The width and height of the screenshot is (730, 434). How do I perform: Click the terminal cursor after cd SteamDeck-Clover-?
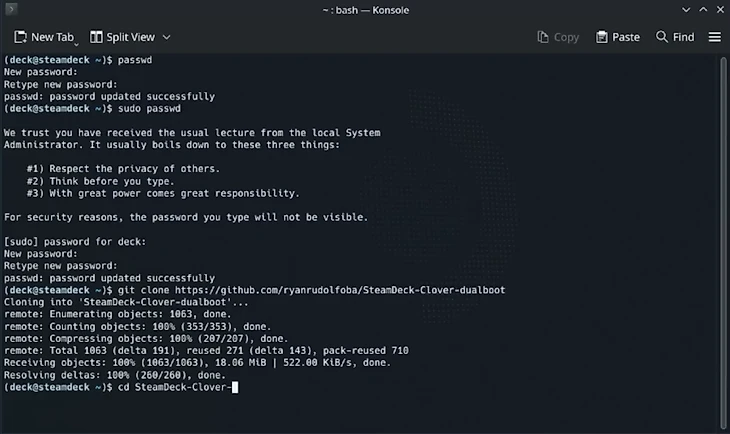(235, 387)
